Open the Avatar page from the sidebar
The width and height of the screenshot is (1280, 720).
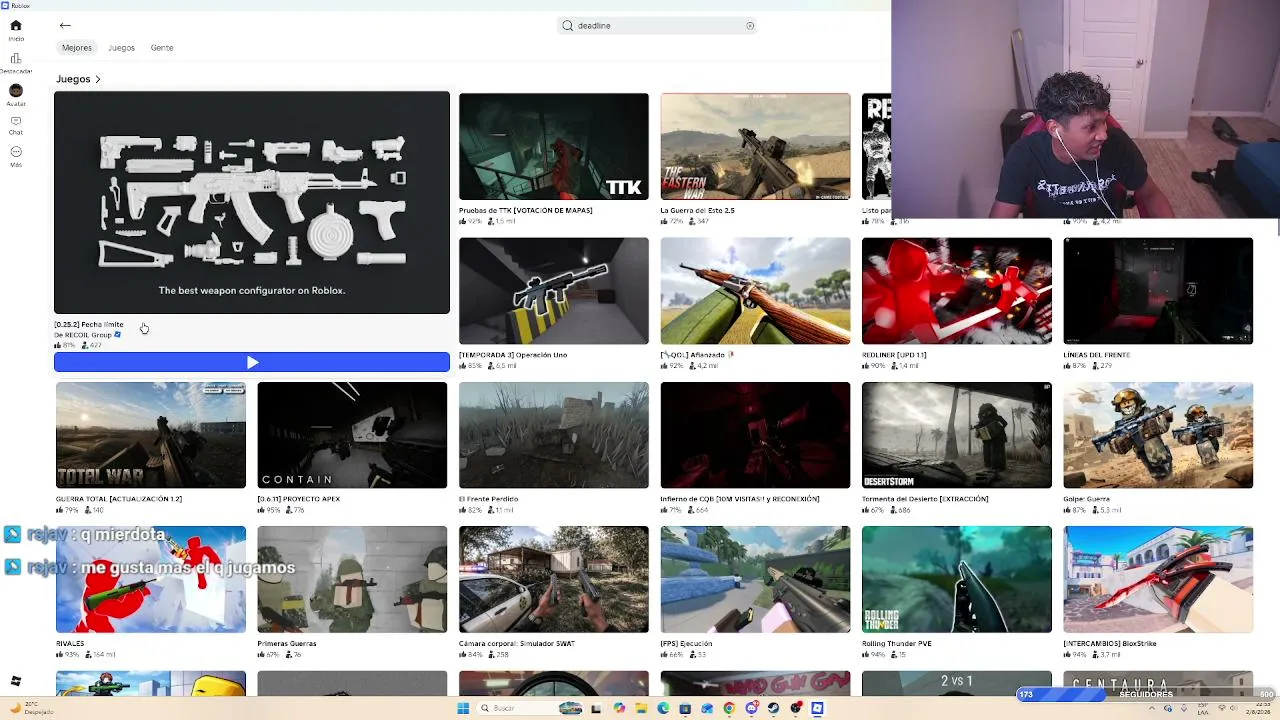click(x=16, y=95)
